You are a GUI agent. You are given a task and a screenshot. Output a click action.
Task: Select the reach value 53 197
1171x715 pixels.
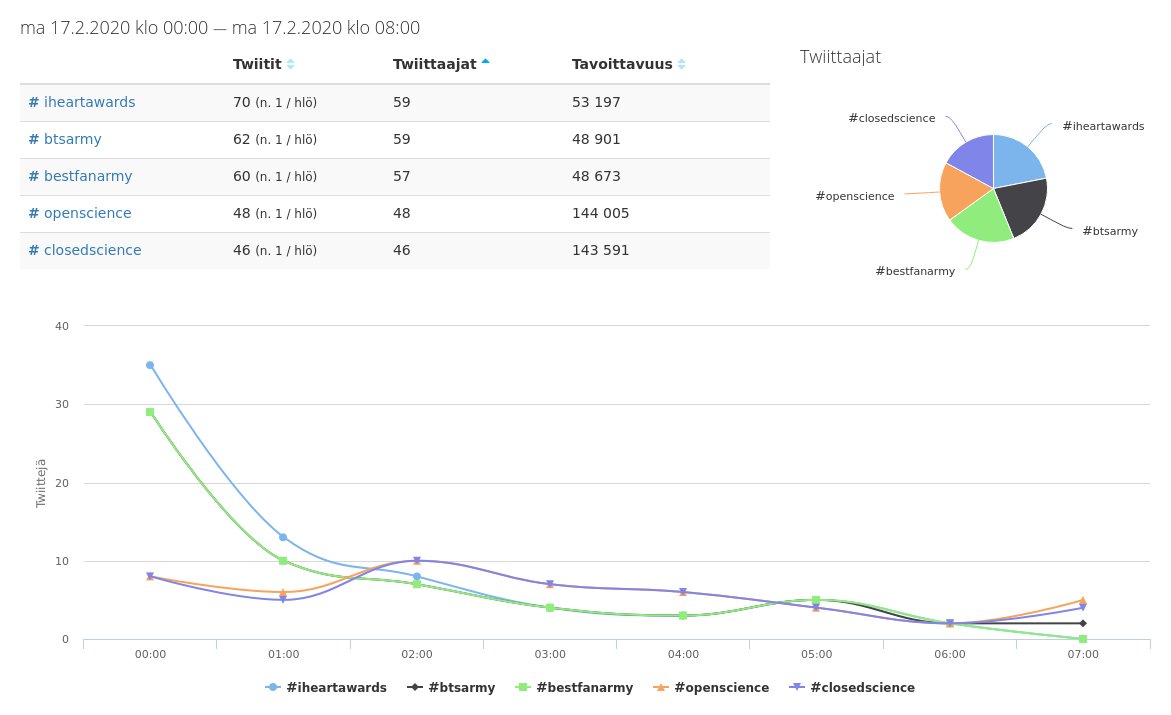[596, 102]
